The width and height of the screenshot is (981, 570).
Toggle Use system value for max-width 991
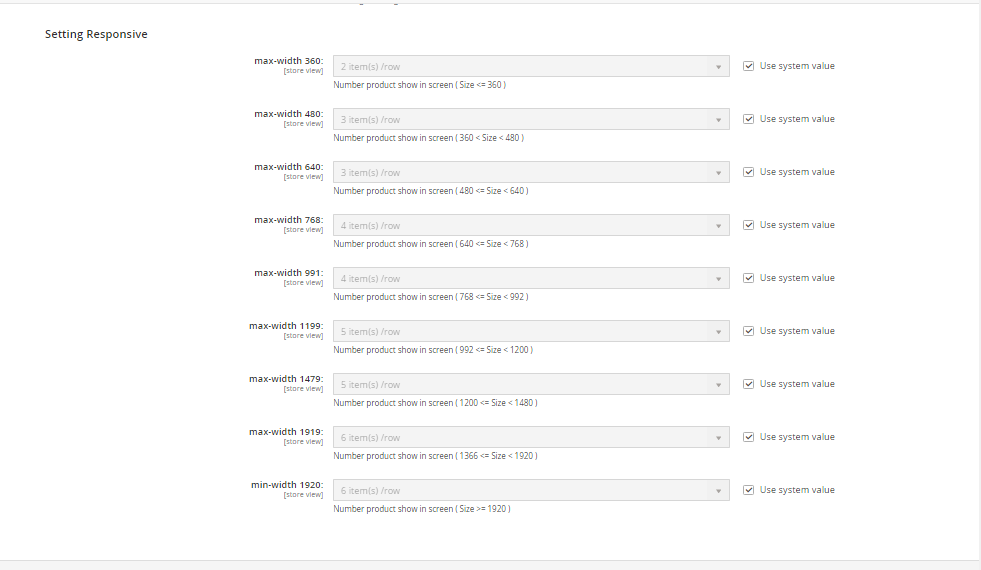pos(749,278)
